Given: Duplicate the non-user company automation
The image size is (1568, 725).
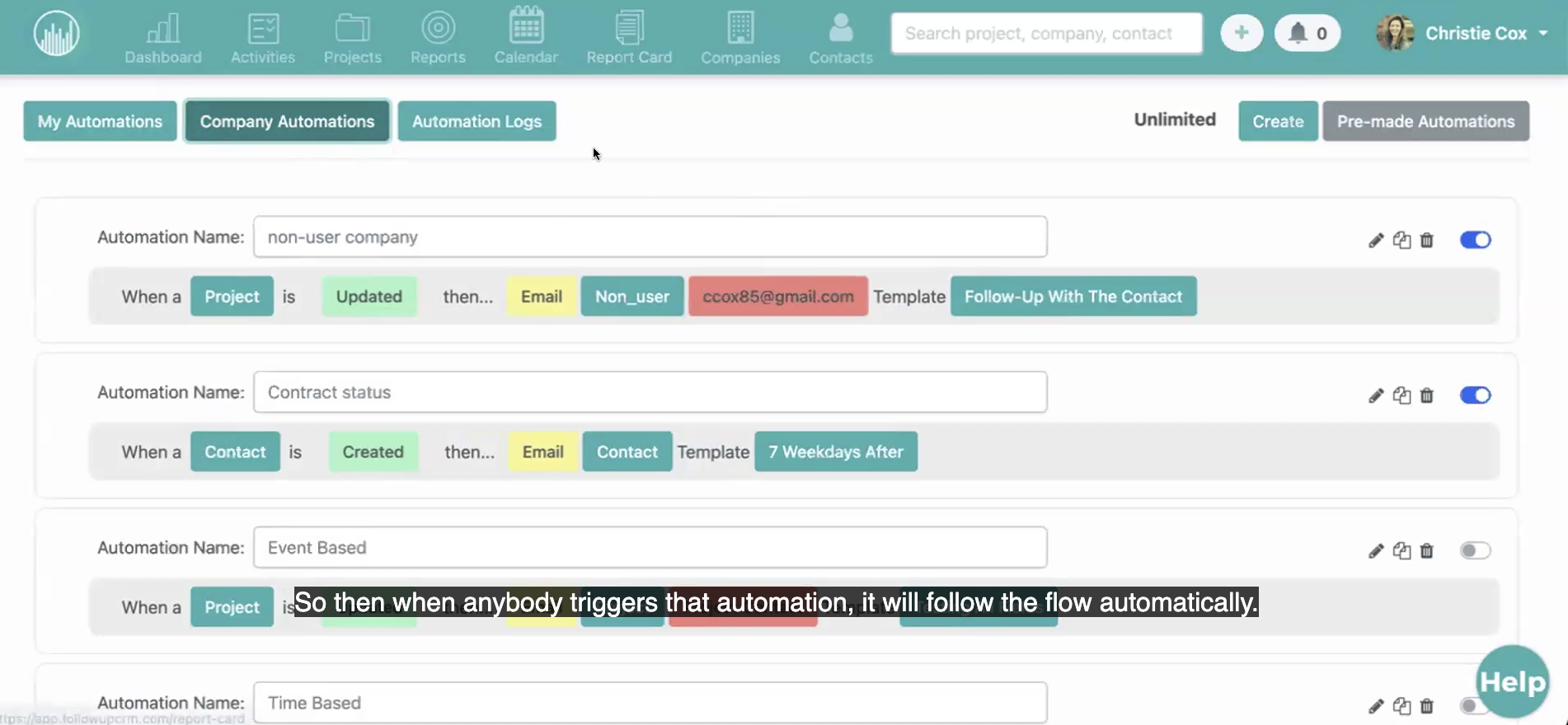Looking at the screenshot, I should (1401, 240).
